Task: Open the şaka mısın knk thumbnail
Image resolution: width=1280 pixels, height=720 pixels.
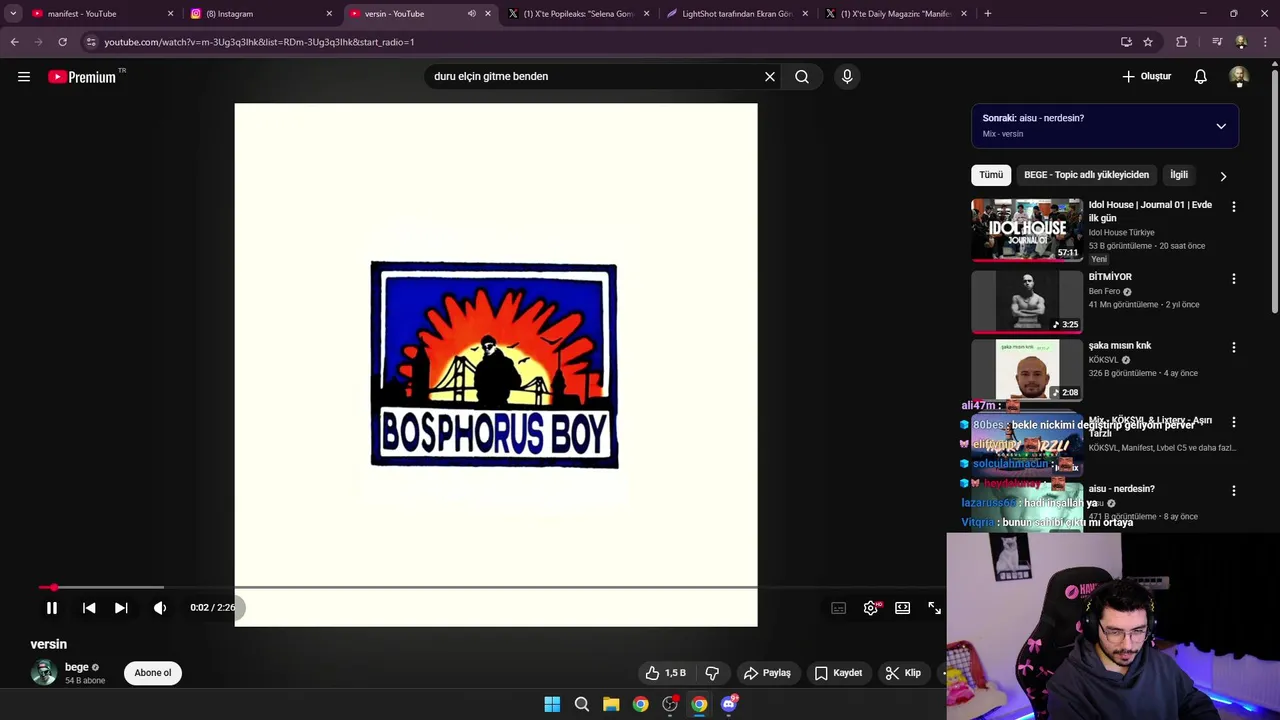Action: pos(1027,370)
